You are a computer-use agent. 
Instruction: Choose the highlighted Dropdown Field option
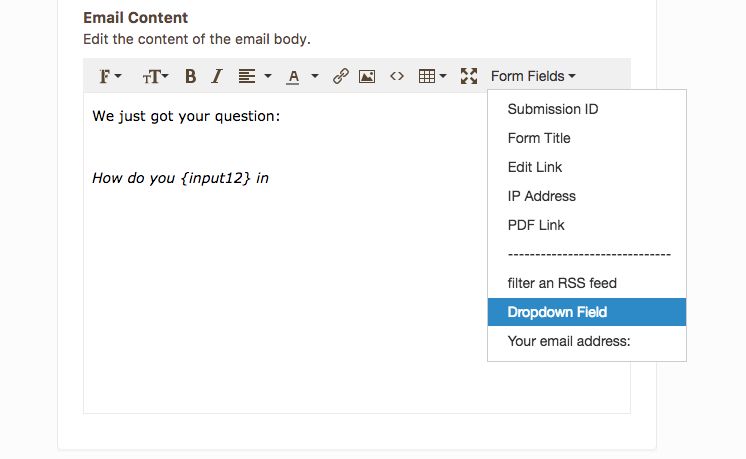click(x=557, y=312)
